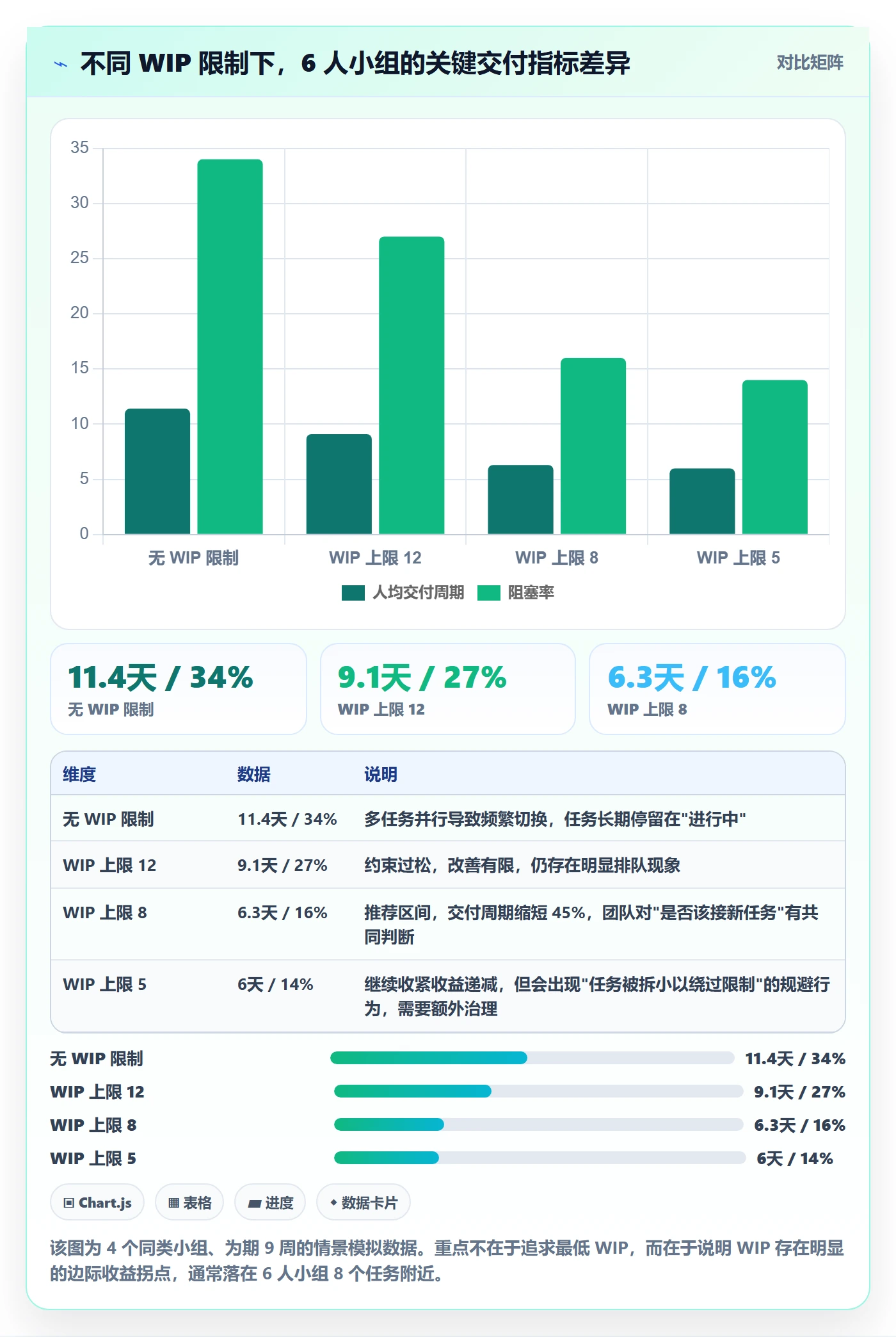The height and width of the screenshot is (1337, 896).
Task: Click the 说明 column header
Action: tap(381, 774)
